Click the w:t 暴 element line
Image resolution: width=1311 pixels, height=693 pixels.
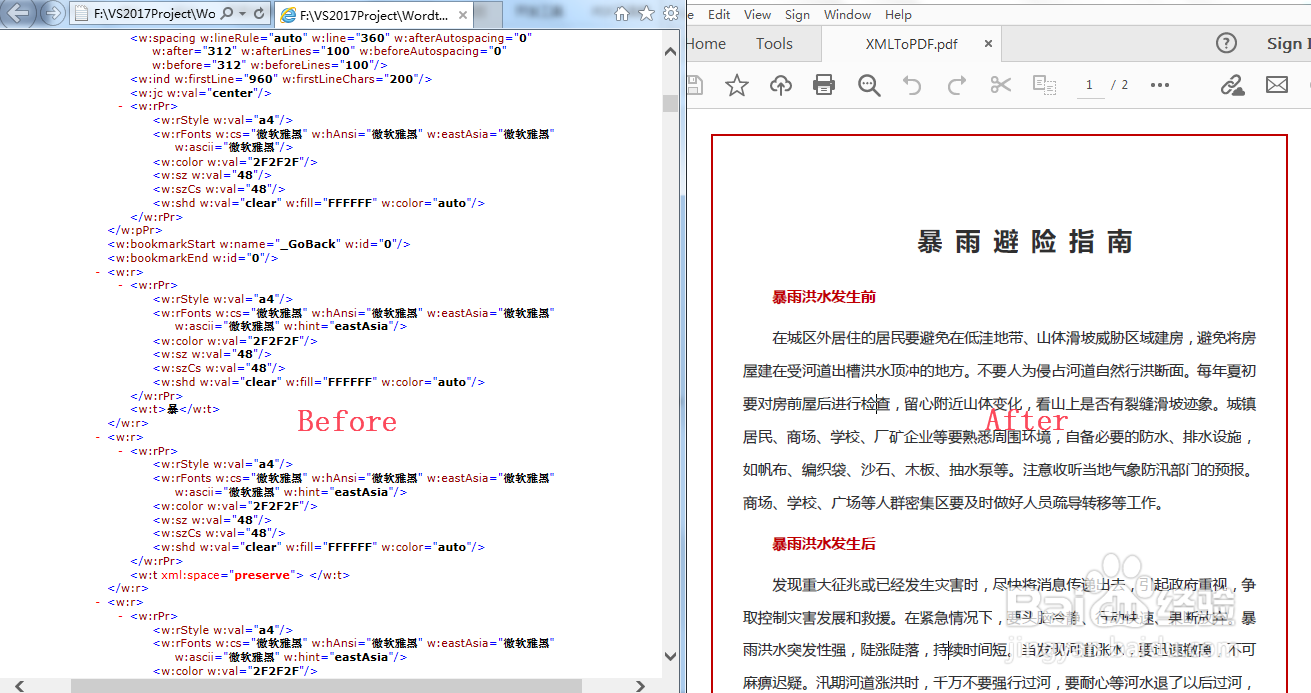(x=175, y=409)
